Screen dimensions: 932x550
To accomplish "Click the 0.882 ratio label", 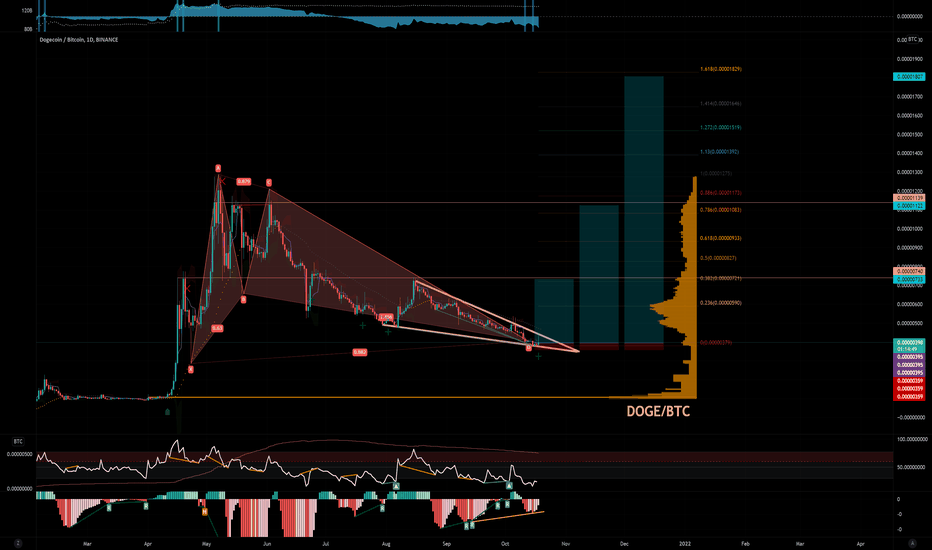I will (360, 352).
